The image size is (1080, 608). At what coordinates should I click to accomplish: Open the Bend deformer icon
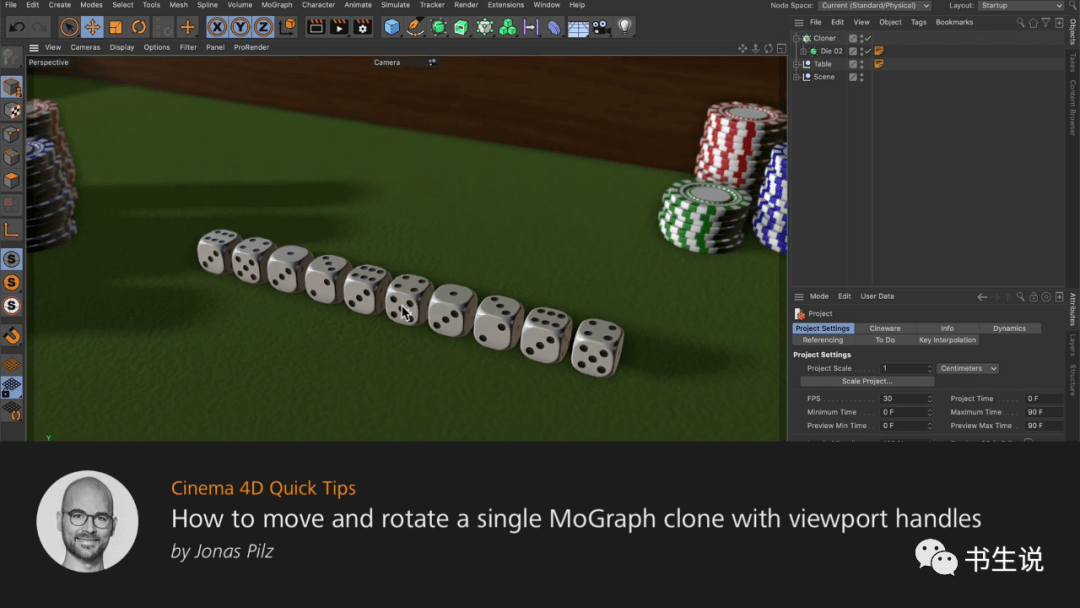[554, 27]
